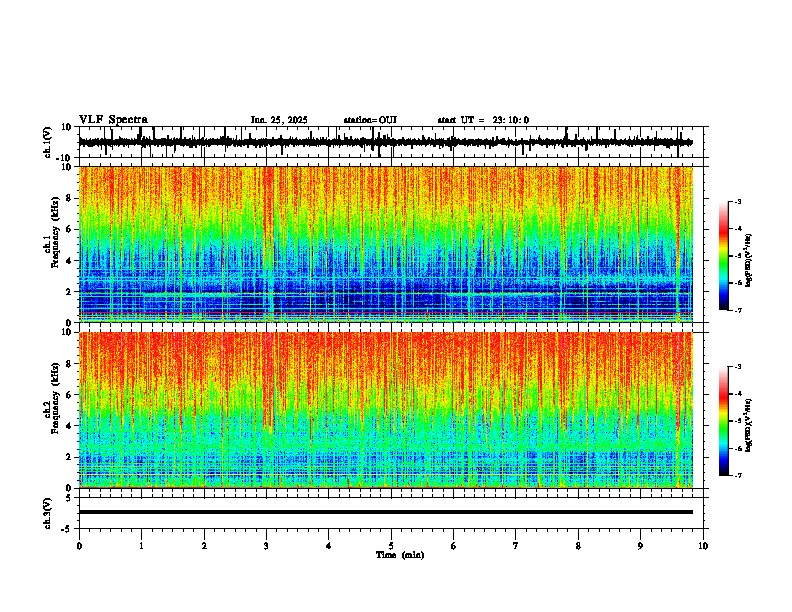Click the "-7" label on ch.2 color scale
Screen dimensions: 792x612
pos(738,475)
